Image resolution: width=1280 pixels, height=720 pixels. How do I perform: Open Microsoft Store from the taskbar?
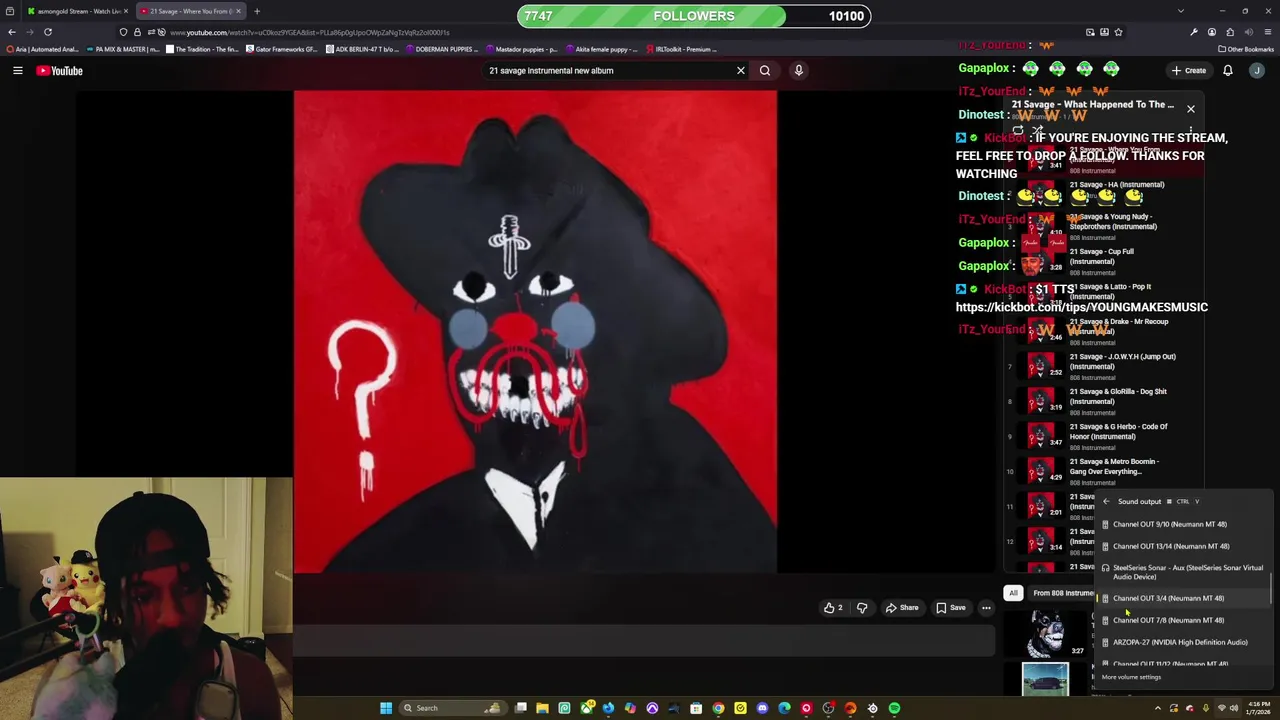(x=696, y=708)
